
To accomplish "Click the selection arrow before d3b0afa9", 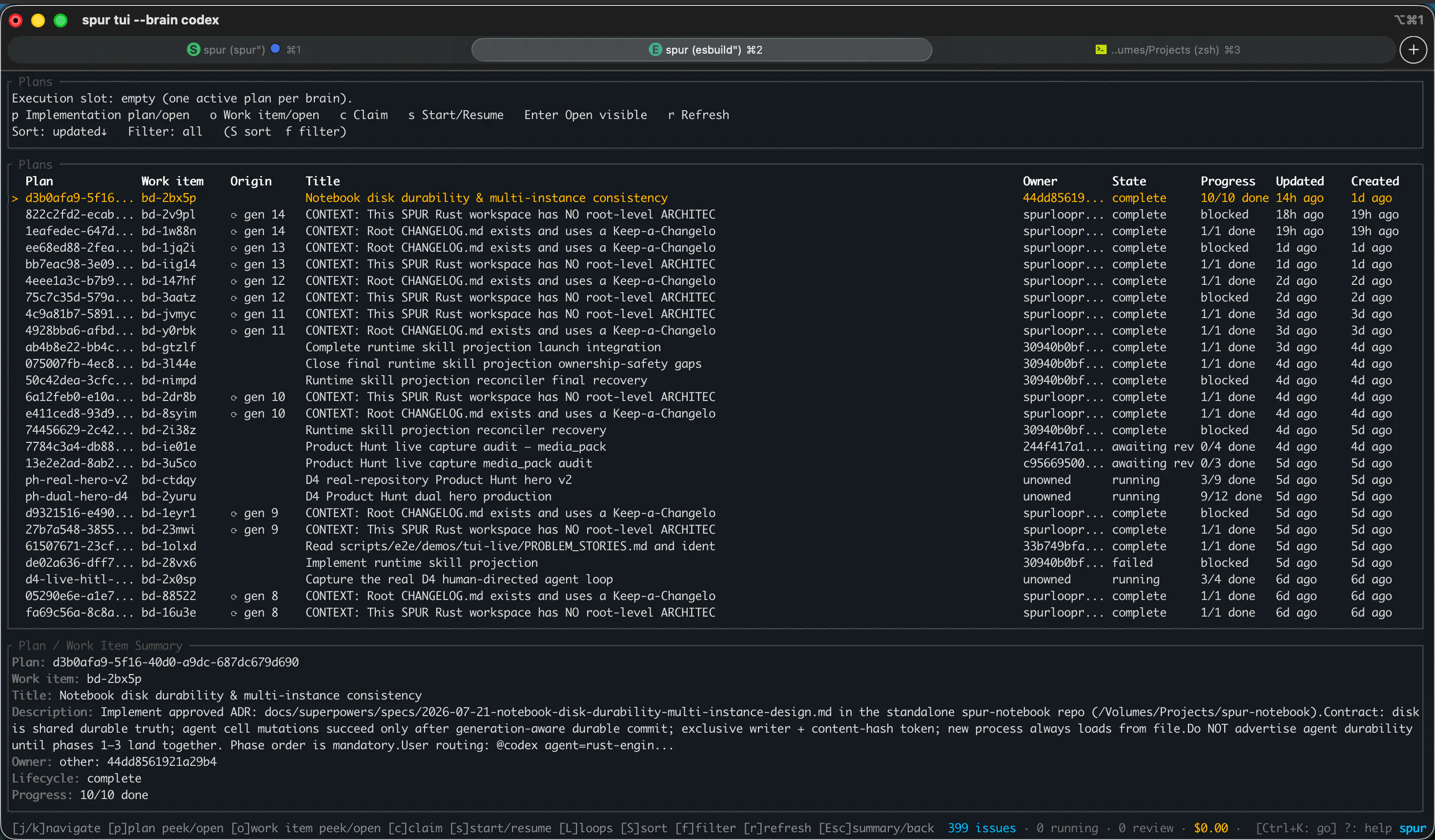I will (16, 198).
